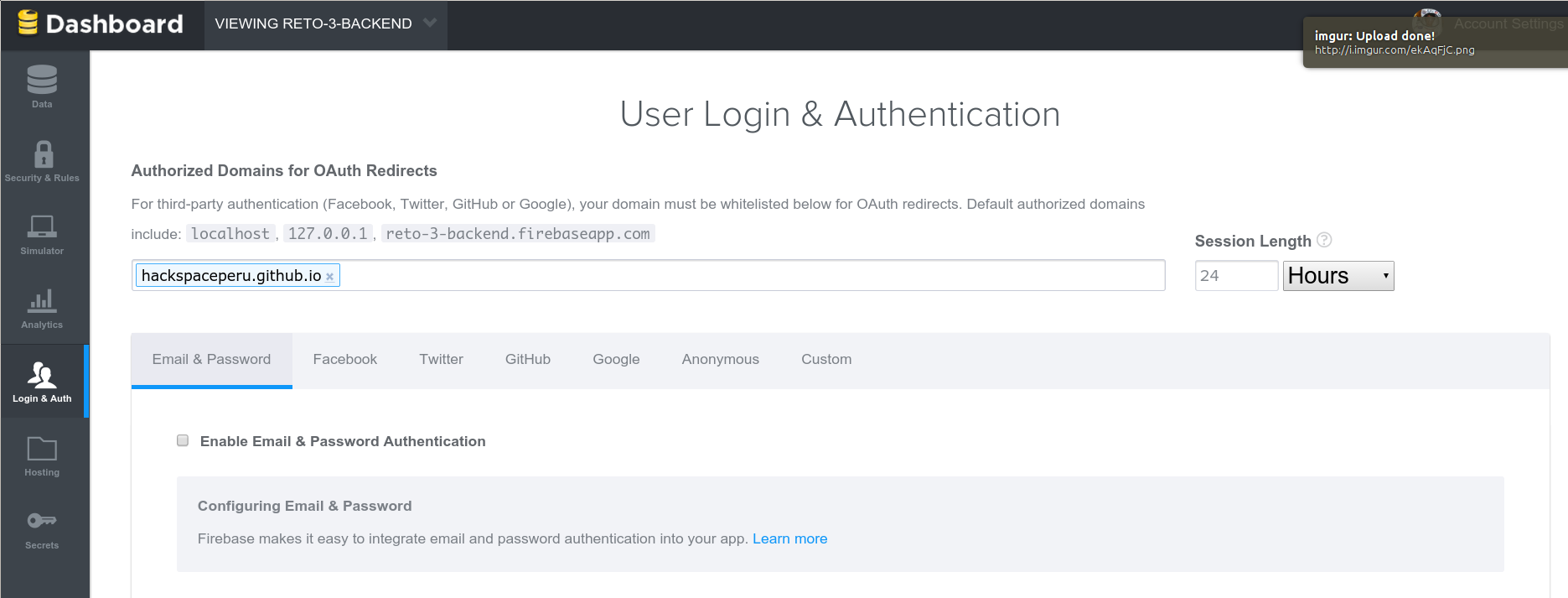Remove hackspaceperu.github.io domain tag
Screen dimensions: 1568x598
pos(329,277)
